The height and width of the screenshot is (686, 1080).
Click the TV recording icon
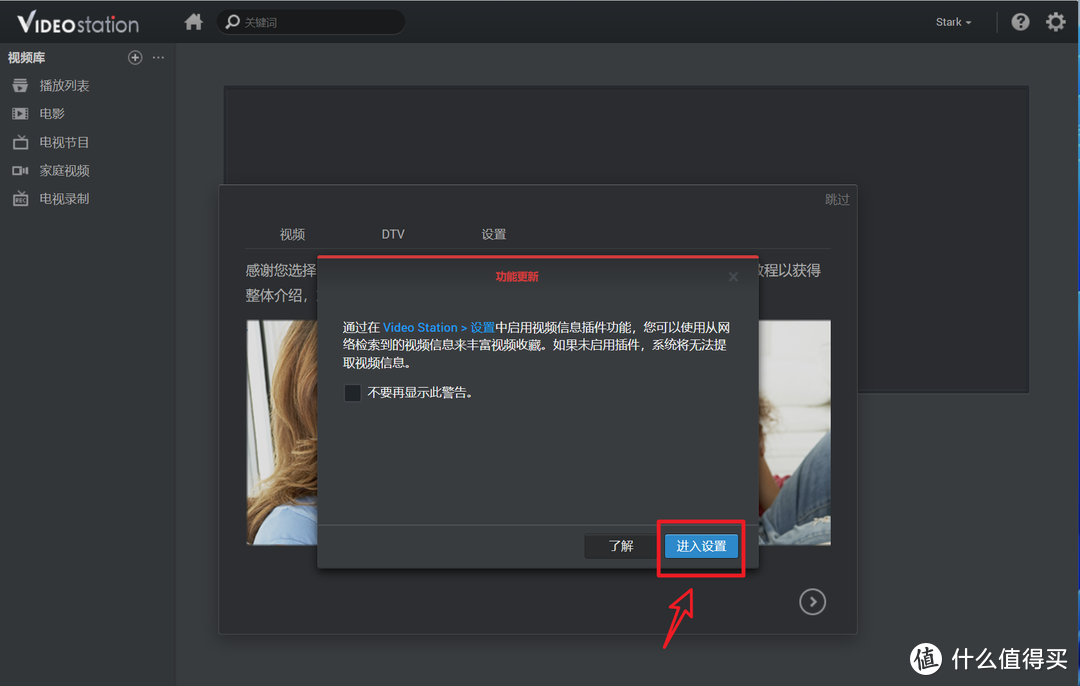point(21,199)
